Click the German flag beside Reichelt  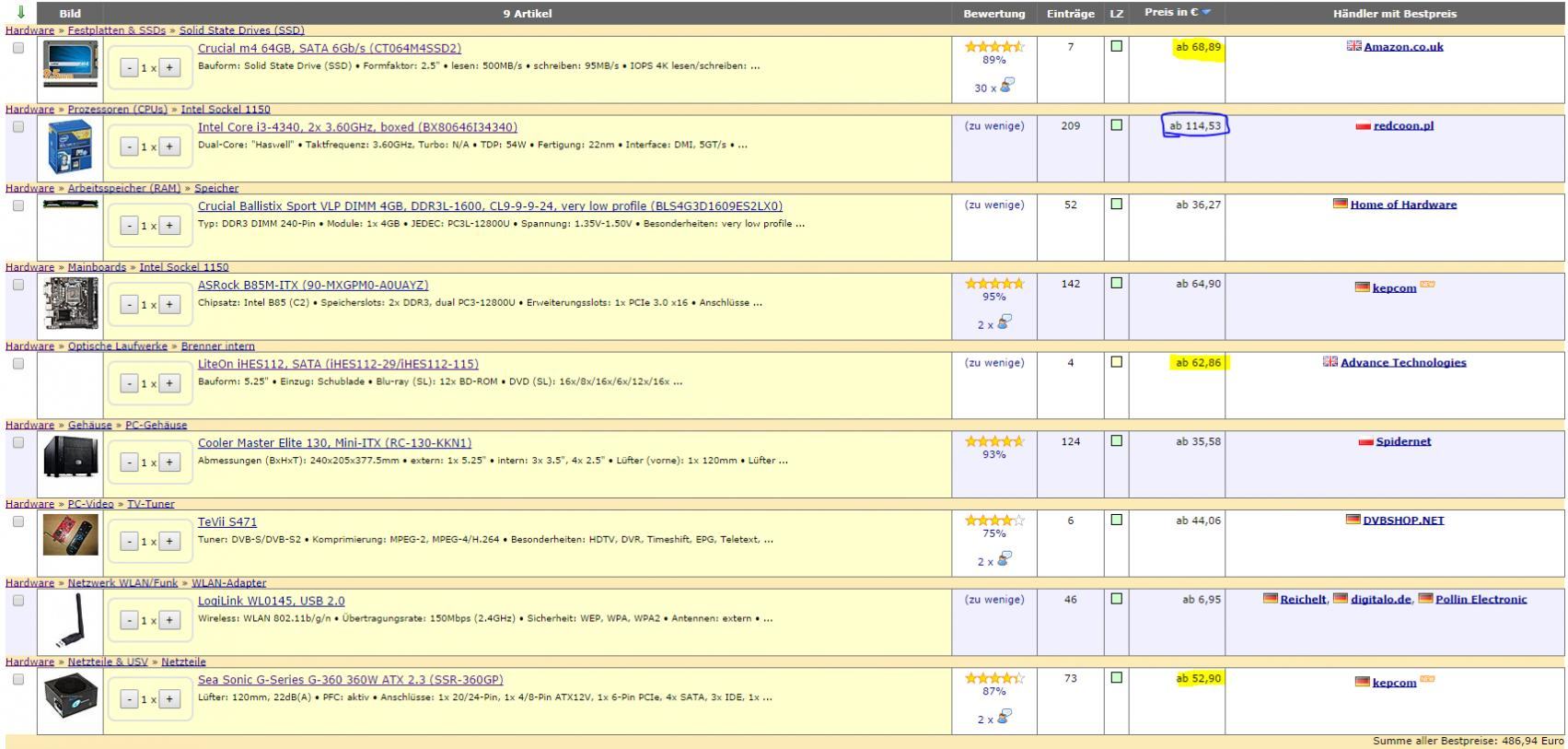click(x=1271, y=599)
